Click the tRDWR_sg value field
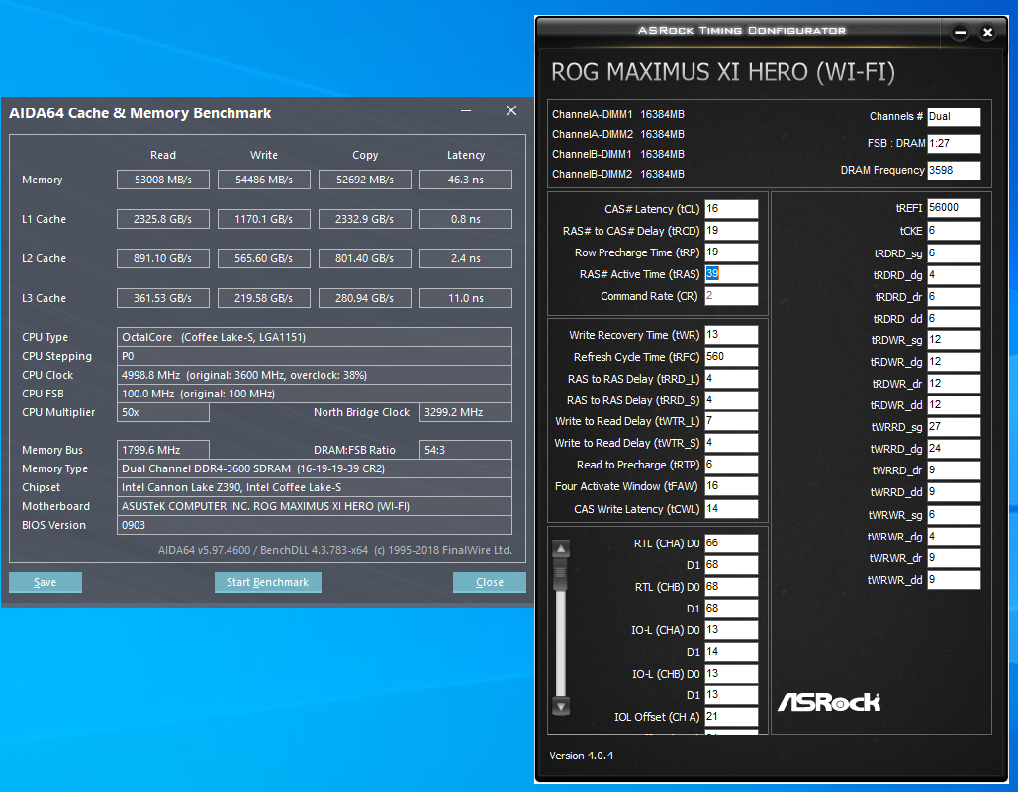This screenshot has height=792, width=1018. [953, 340]
